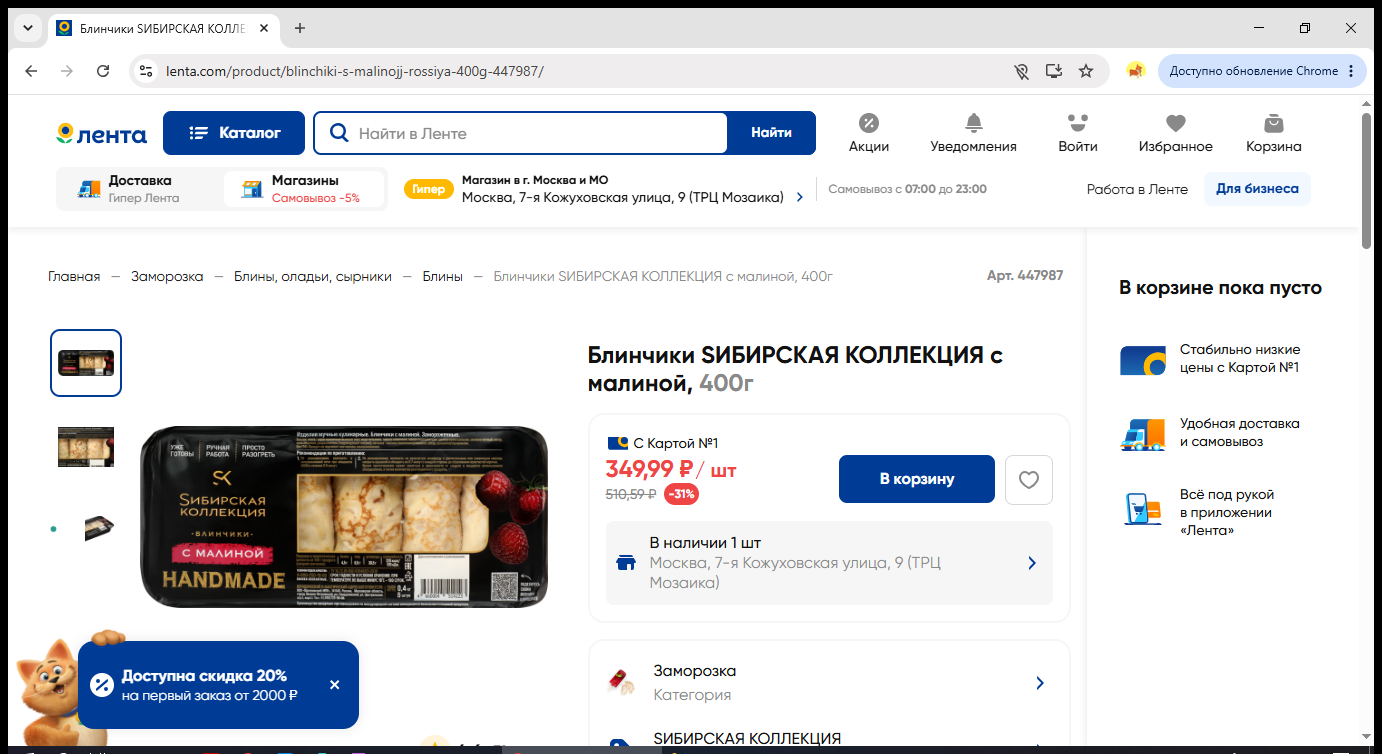Go back to previous page
The image size is (1382, 754).
coord(31,71)
